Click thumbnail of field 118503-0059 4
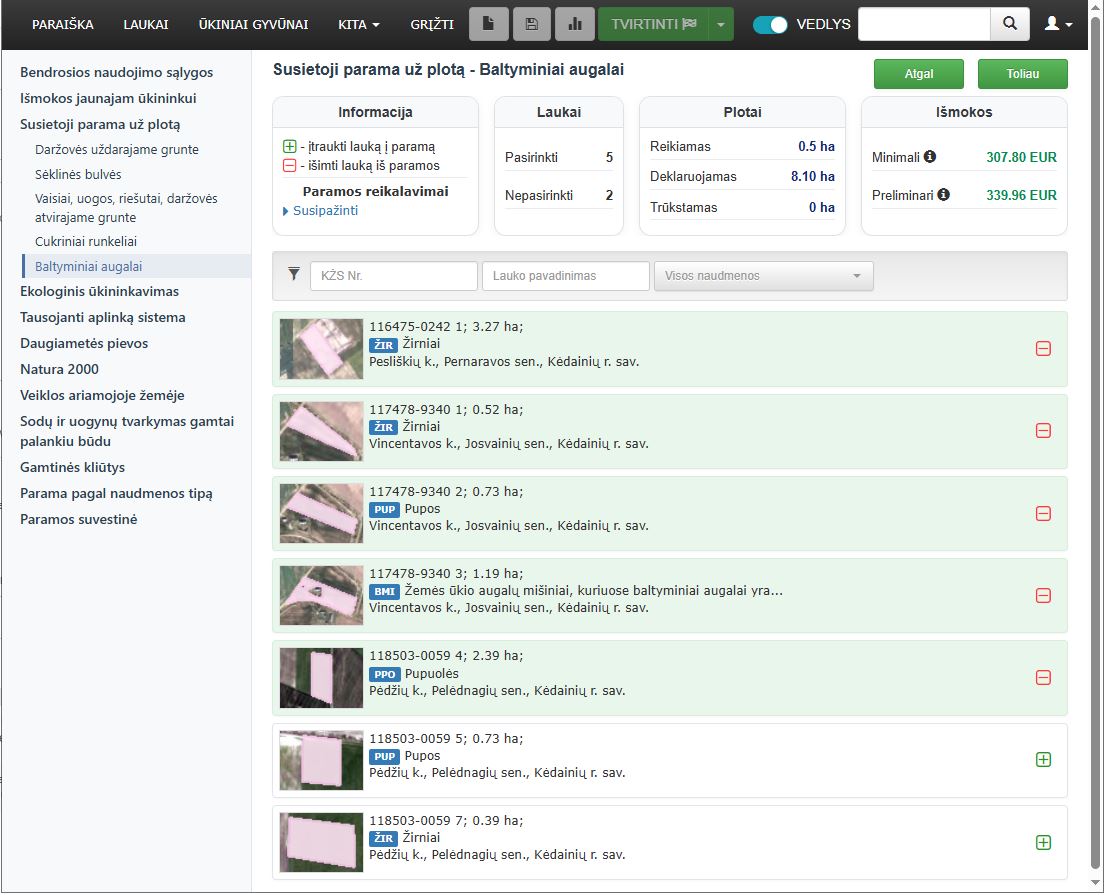Viewport: 1104px width, 895px height. (x=321, y=678)
